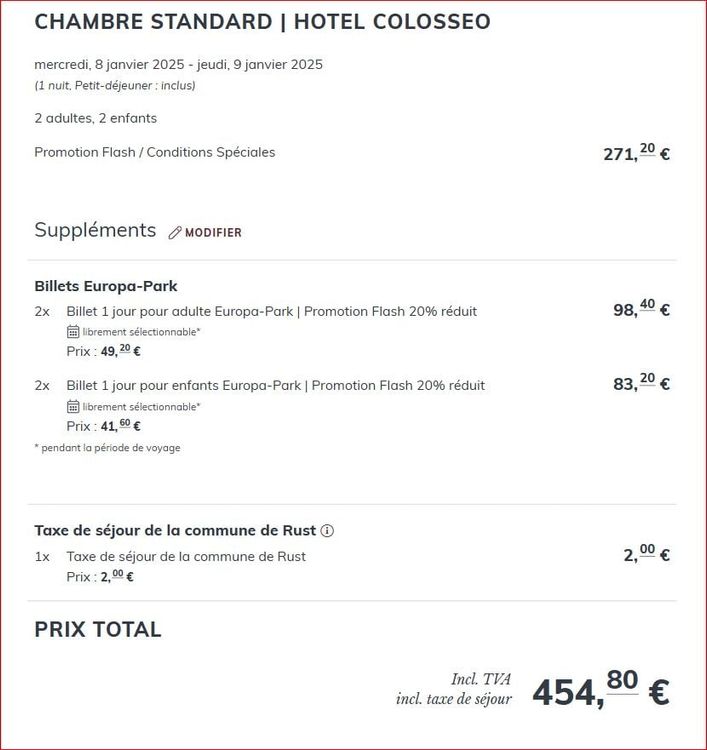Image resolution: width=707 pixels, height=750 pixels.
Task: Click the Billets Europa-Park heading
Action: pyautogui.click(x=106, y=286)
